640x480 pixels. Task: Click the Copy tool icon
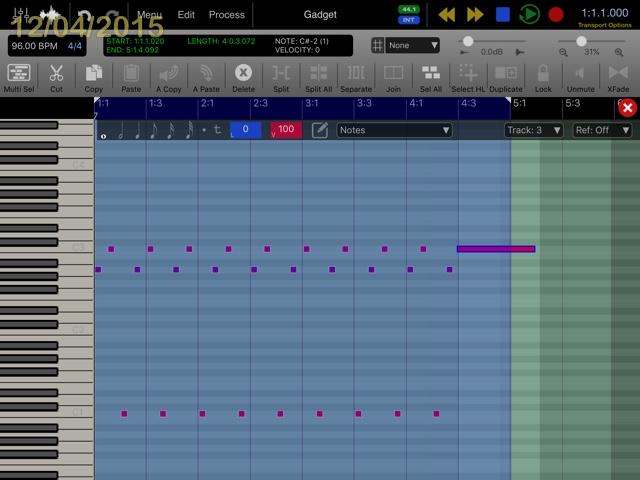coord(93,78)
